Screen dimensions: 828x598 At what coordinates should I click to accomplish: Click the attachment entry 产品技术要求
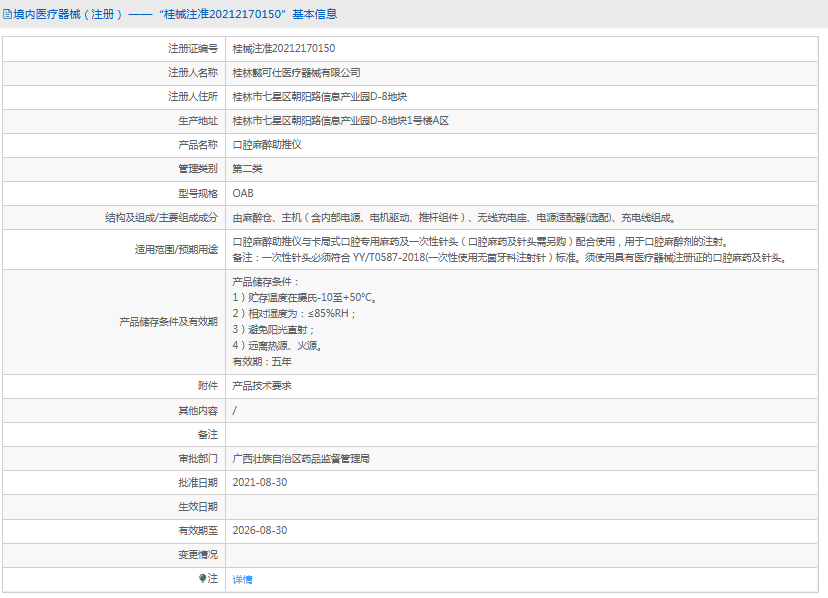[x=262, y=386]
